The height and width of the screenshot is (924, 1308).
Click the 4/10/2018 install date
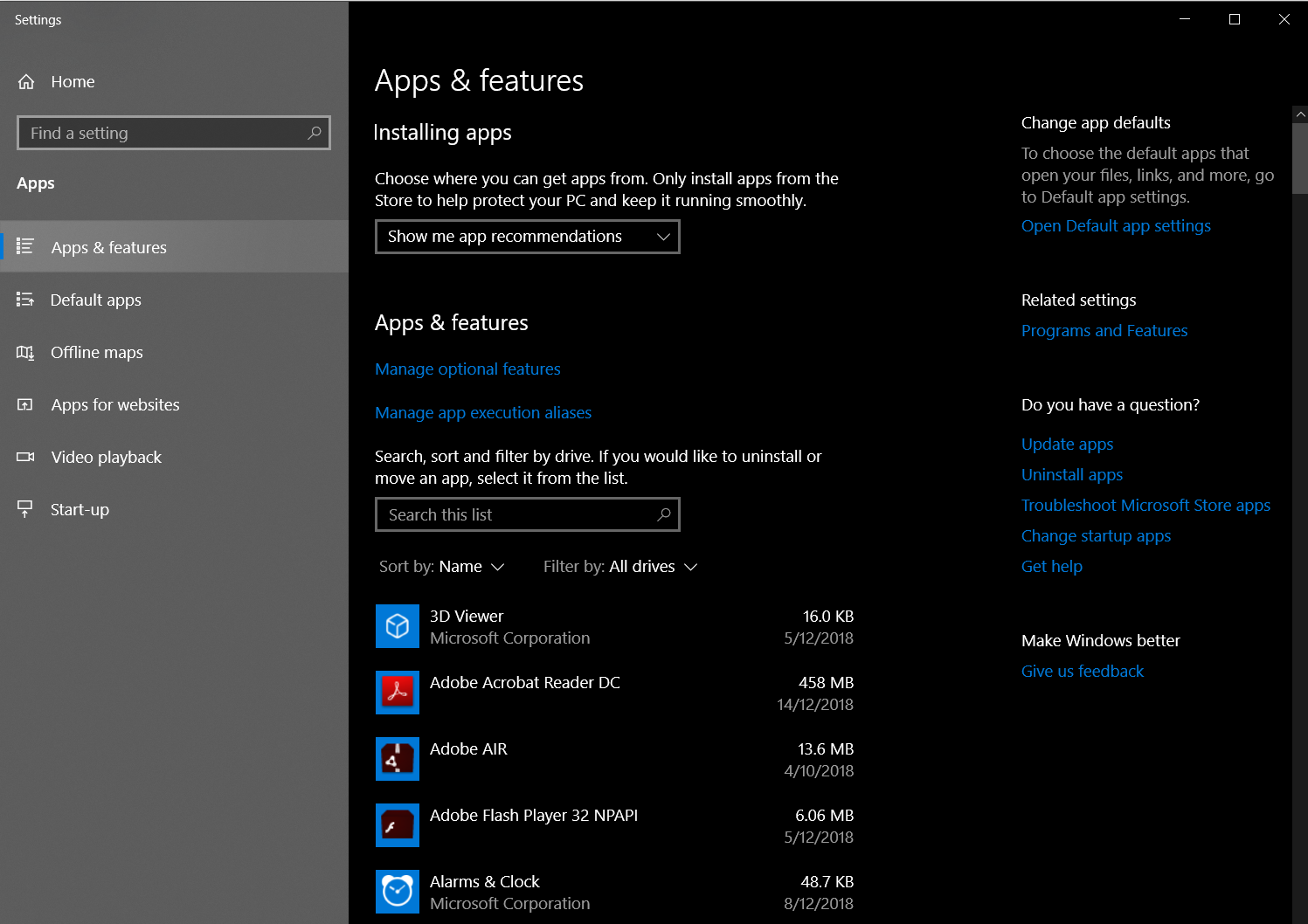819,771
